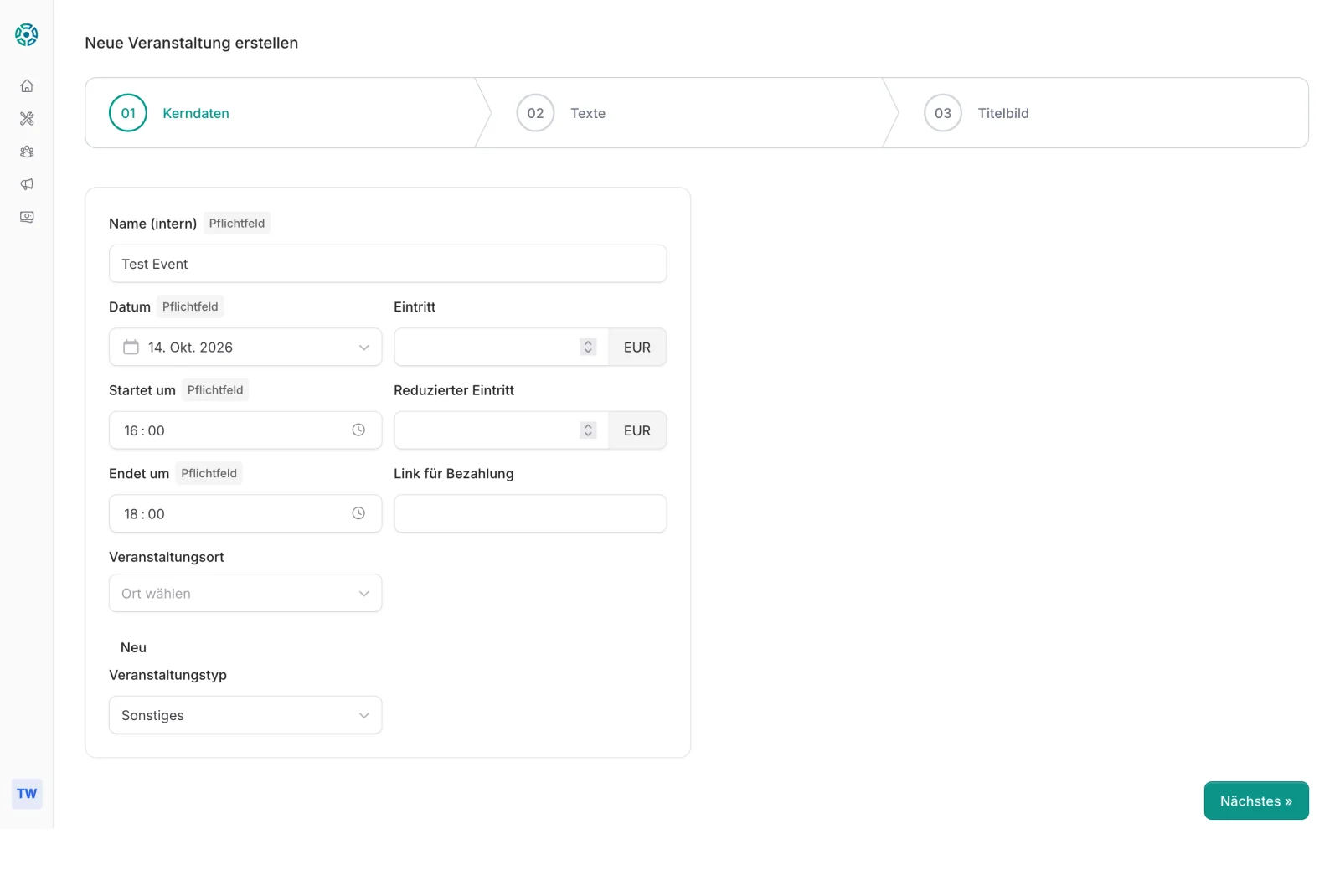Click the Veranstaltungsort label
Image resolution: width=1340 pixels, height=896 pixels.
click(167, 557)
